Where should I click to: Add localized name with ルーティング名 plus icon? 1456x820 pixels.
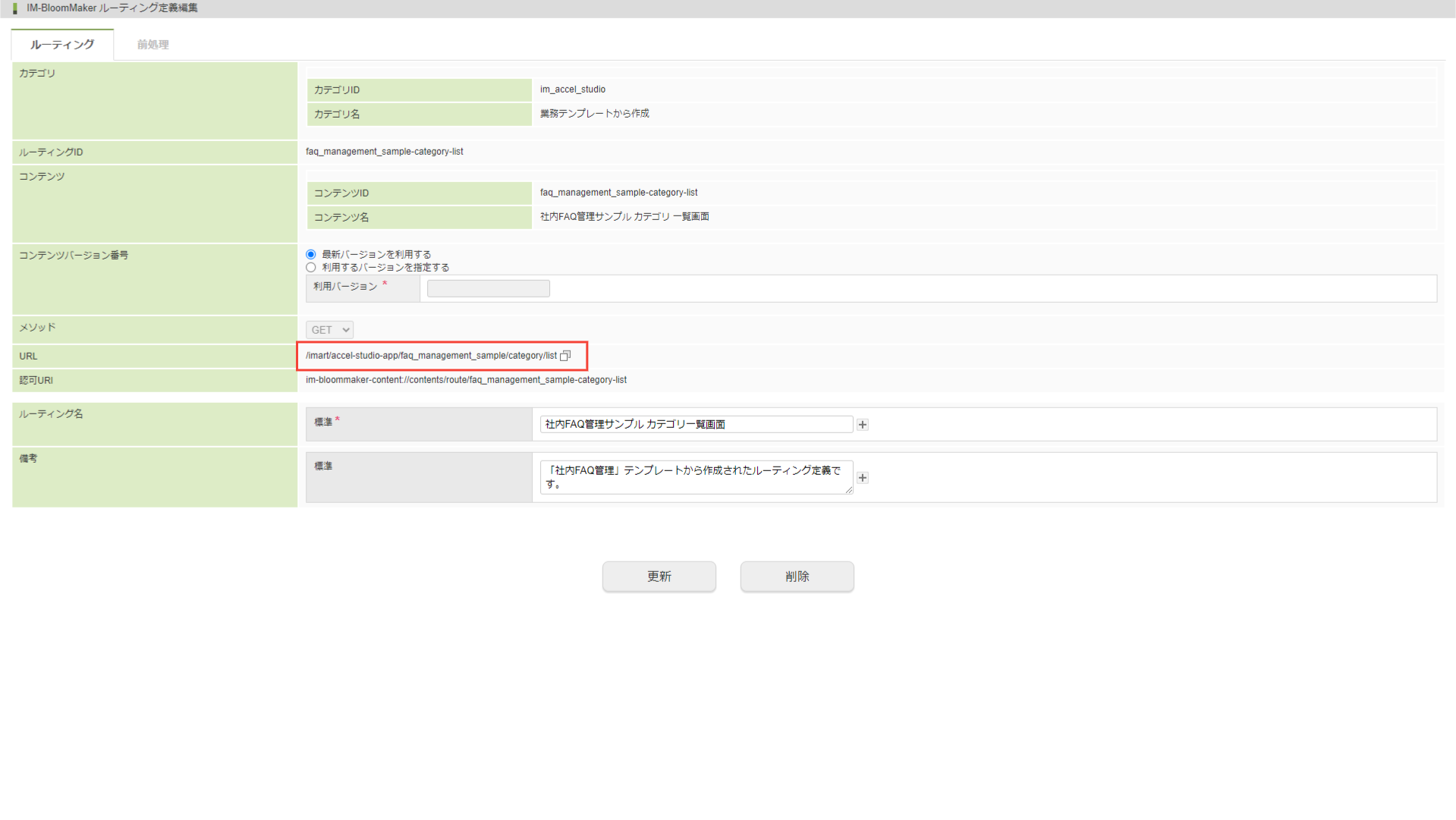(863, 425)
